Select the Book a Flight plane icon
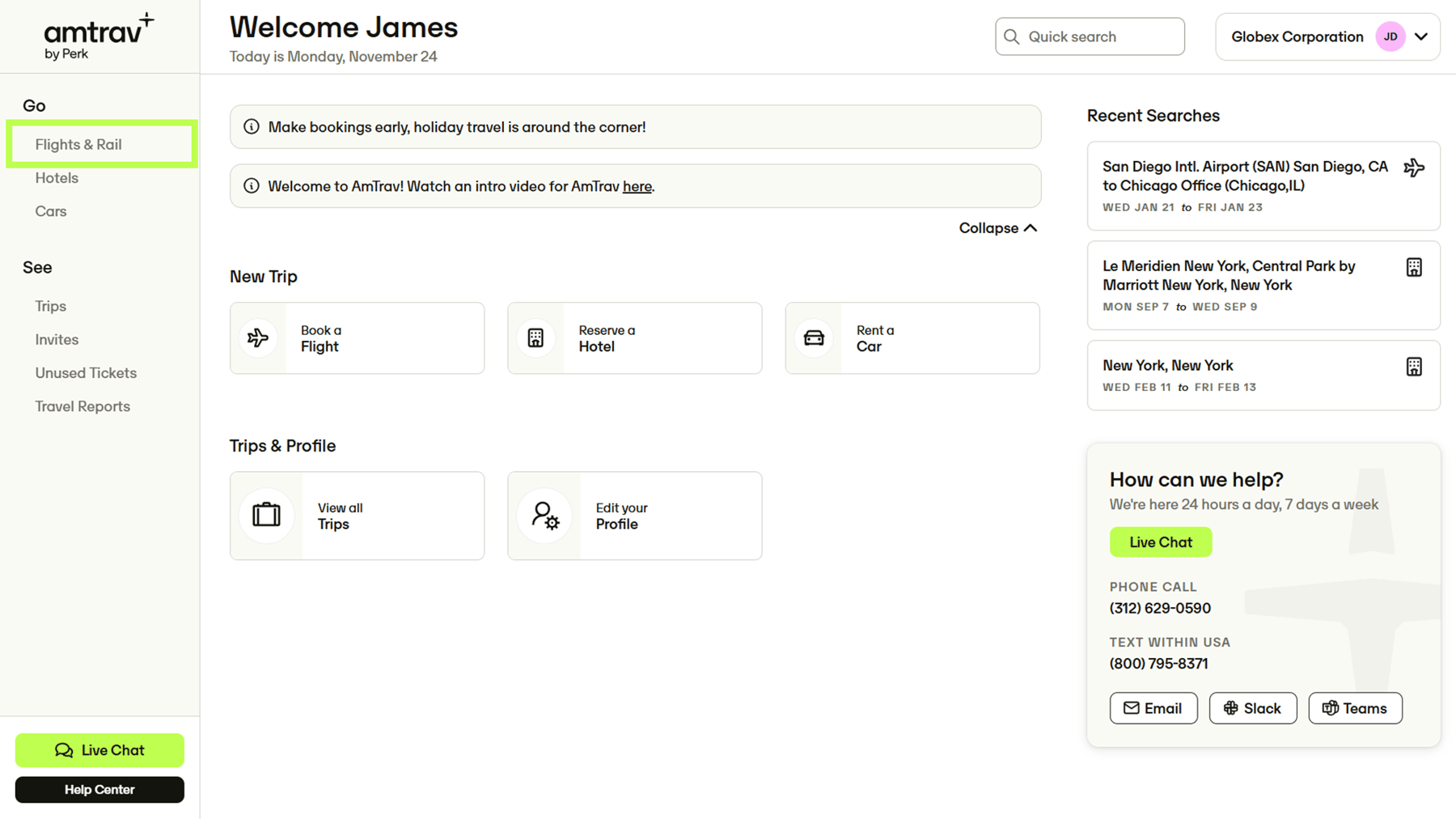Screen dimensions: 1456x819 click(x=258, y=338)
